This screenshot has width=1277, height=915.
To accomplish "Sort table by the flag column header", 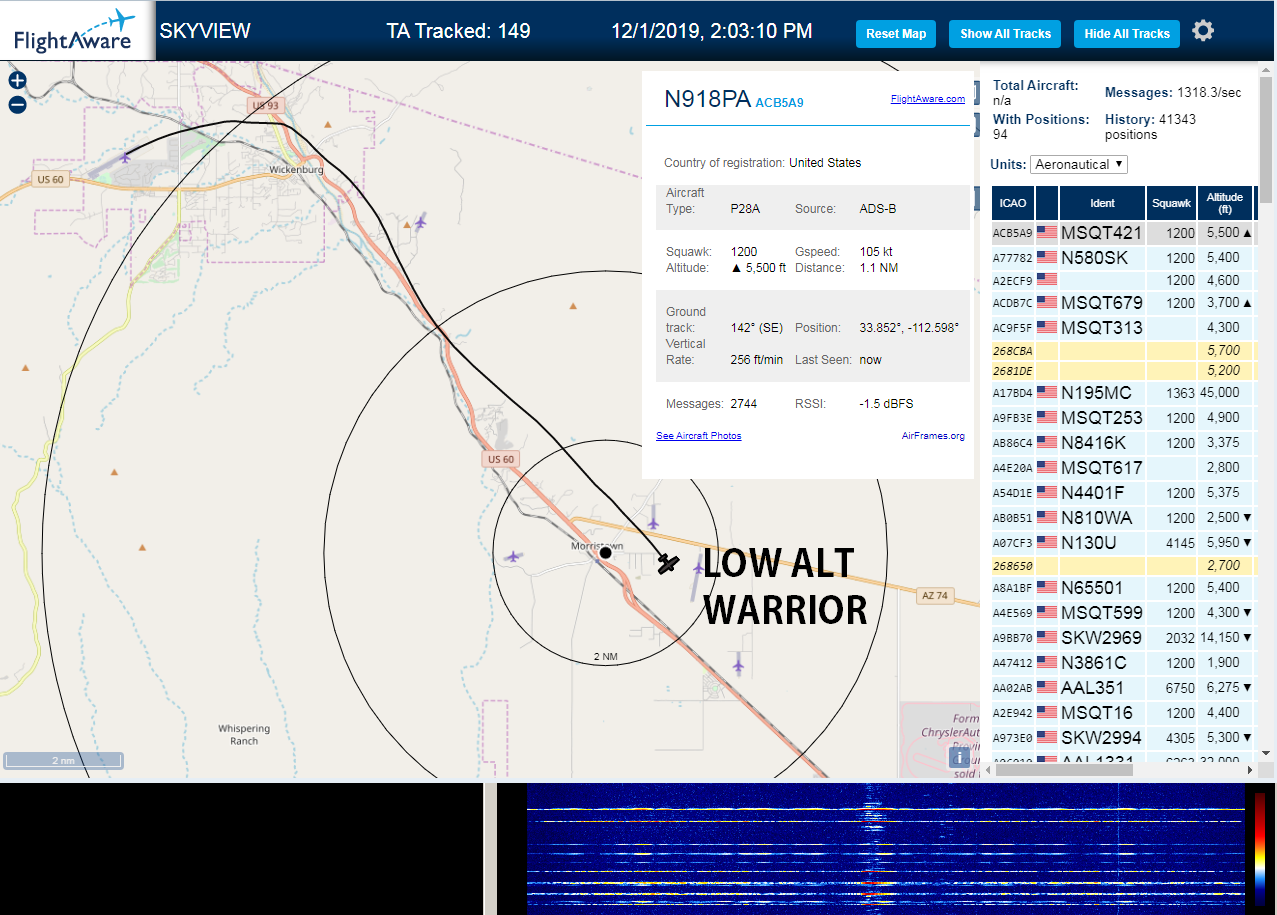I will tap(1047, 203).
